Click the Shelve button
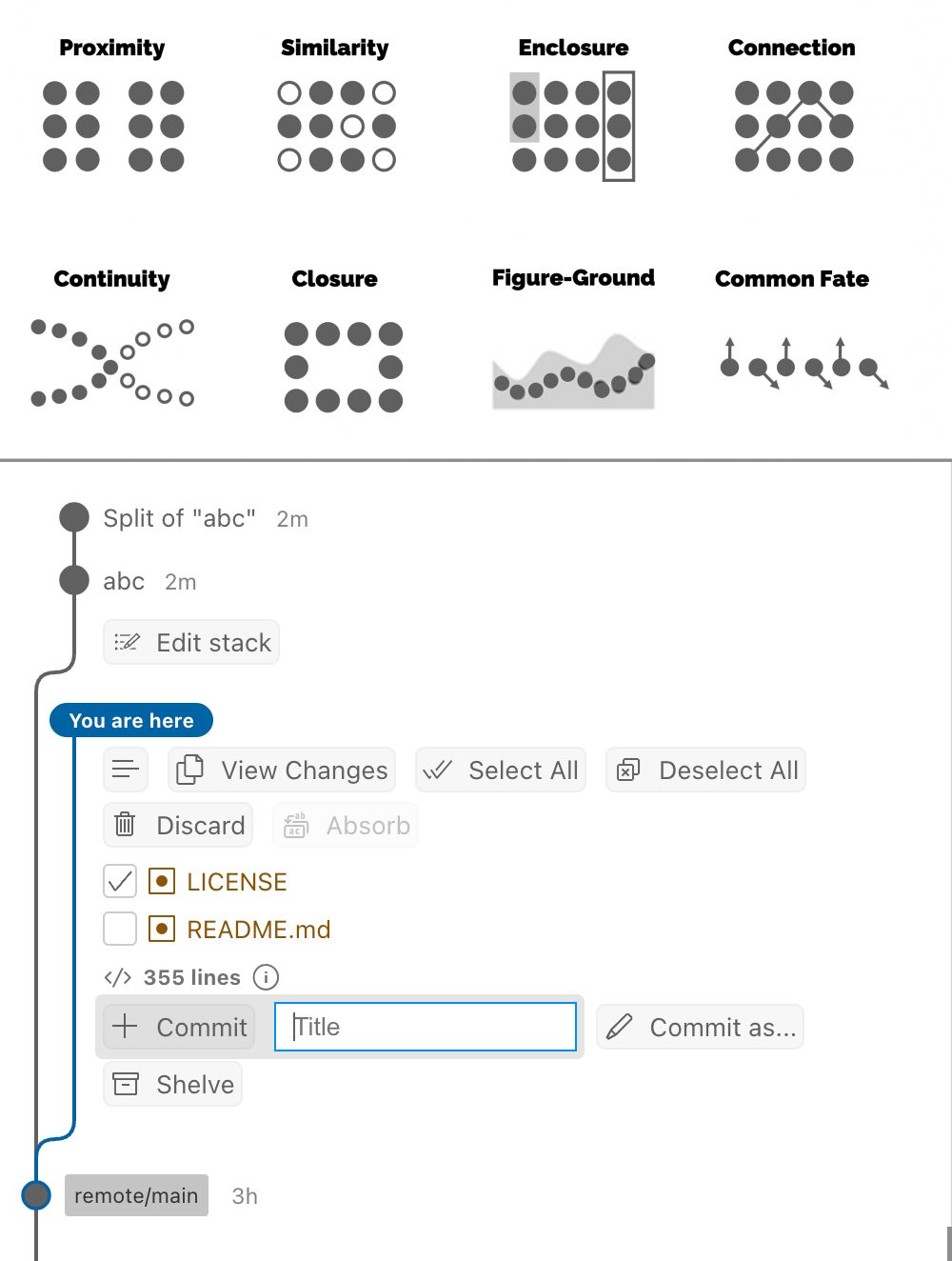952x1261 pixels. 173,1084
